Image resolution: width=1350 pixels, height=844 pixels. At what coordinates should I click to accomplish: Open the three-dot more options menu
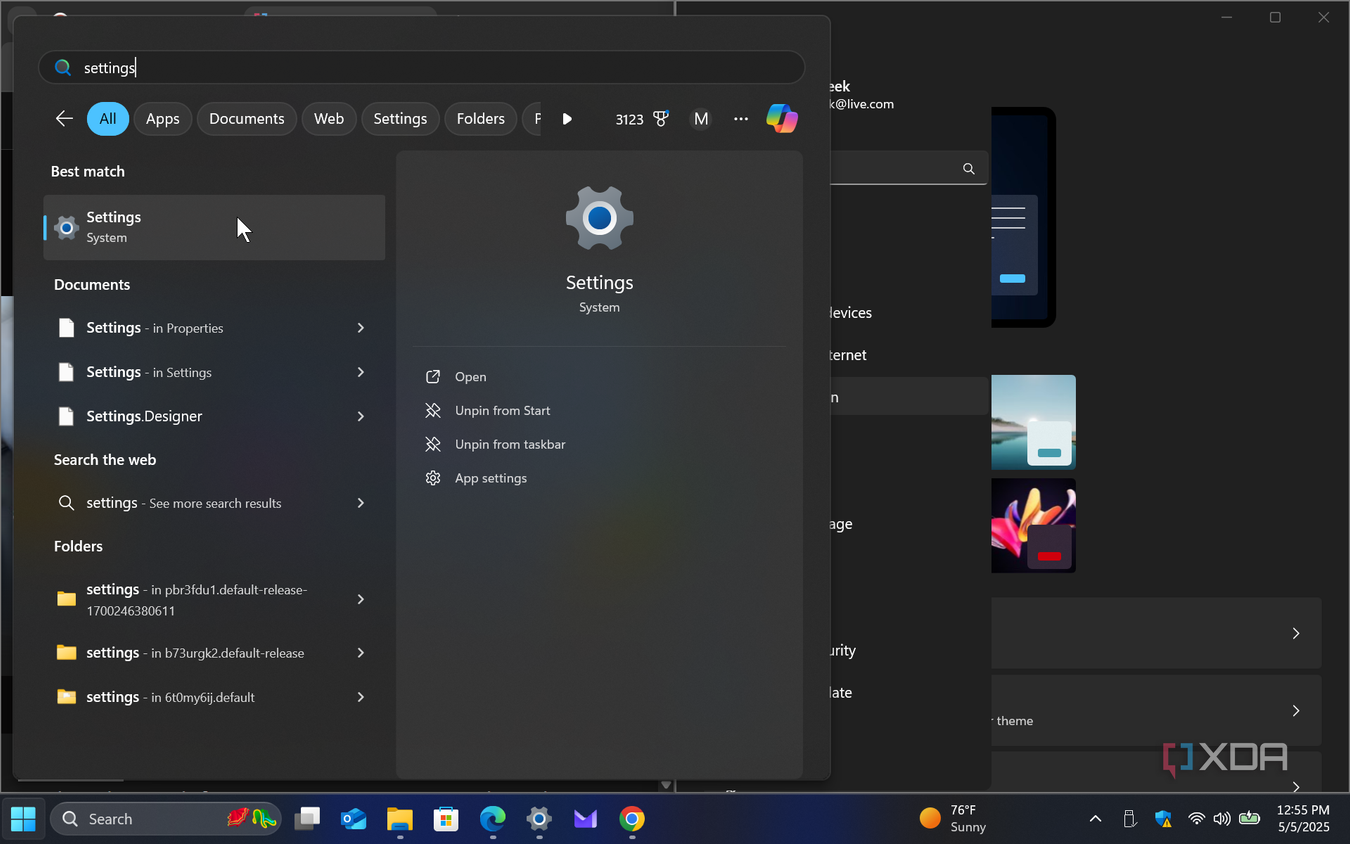point(741,119)
